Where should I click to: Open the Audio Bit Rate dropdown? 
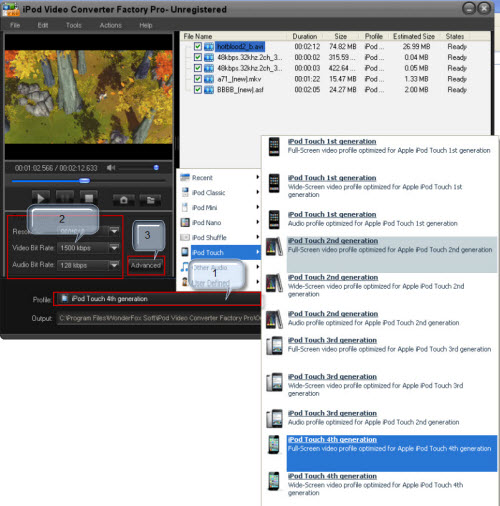click(114, 265)
